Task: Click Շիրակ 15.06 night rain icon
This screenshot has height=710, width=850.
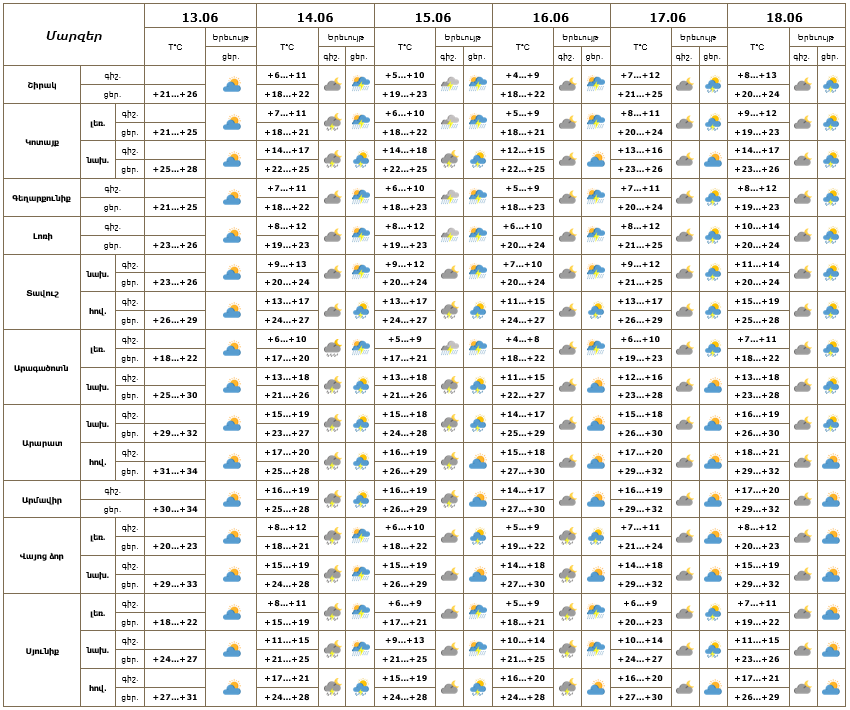Action: (450, 85)
